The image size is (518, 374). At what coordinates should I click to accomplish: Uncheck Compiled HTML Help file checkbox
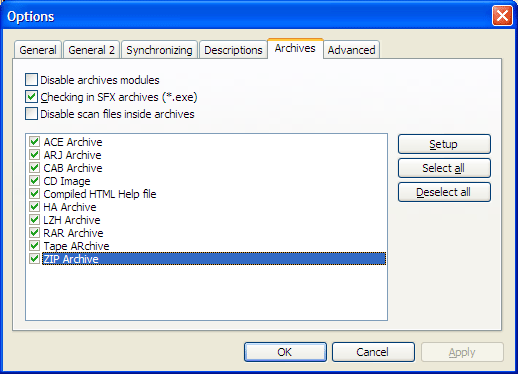(34, 193)
